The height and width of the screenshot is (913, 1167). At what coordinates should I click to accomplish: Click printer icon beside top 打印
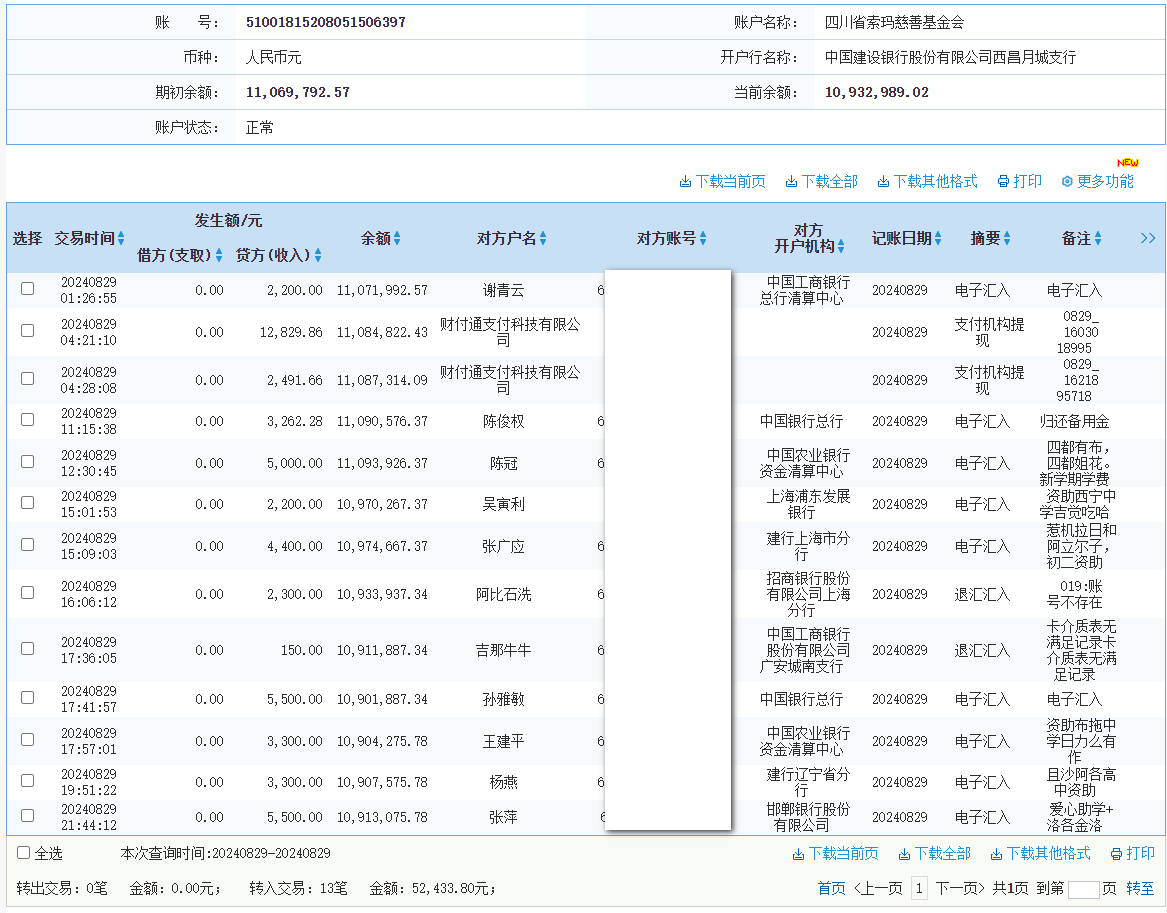(x=1003, y=182)
